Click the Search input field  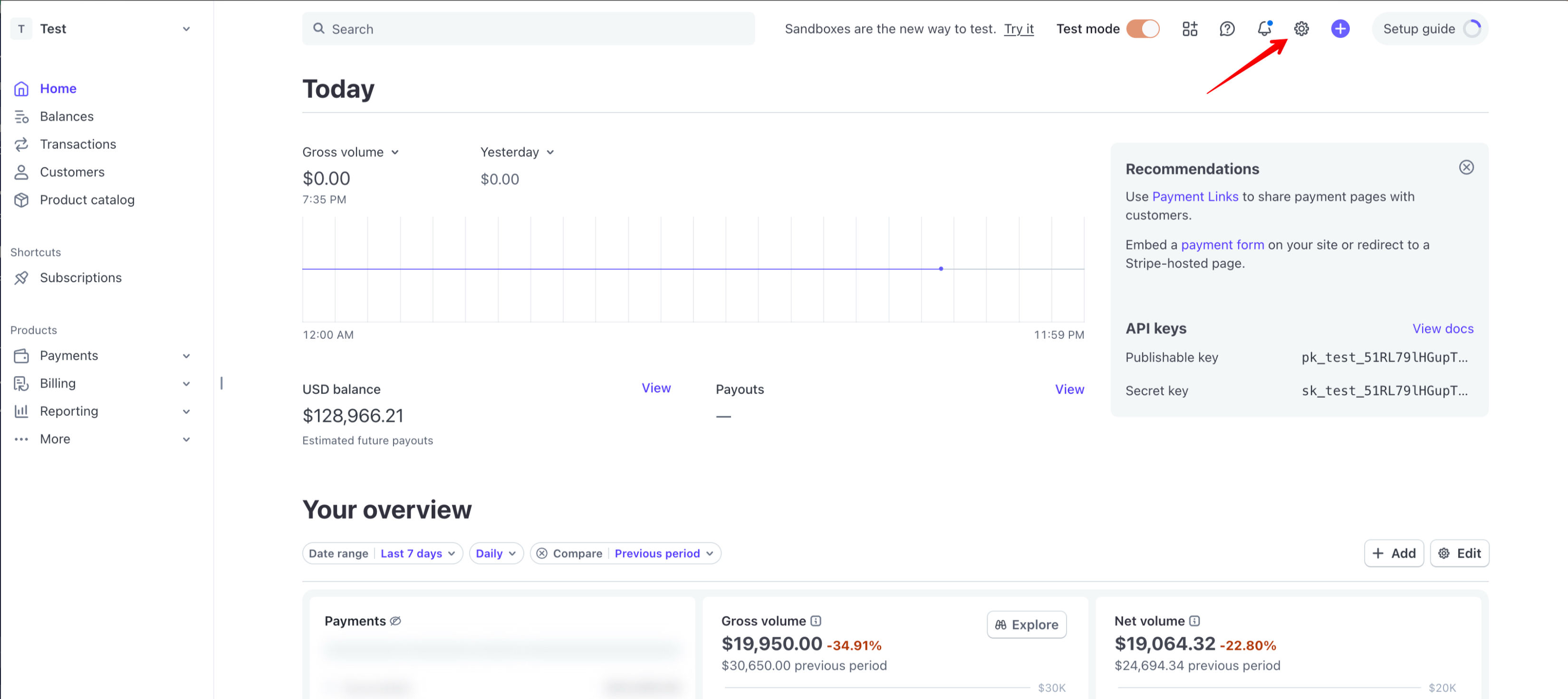[529, 29]
